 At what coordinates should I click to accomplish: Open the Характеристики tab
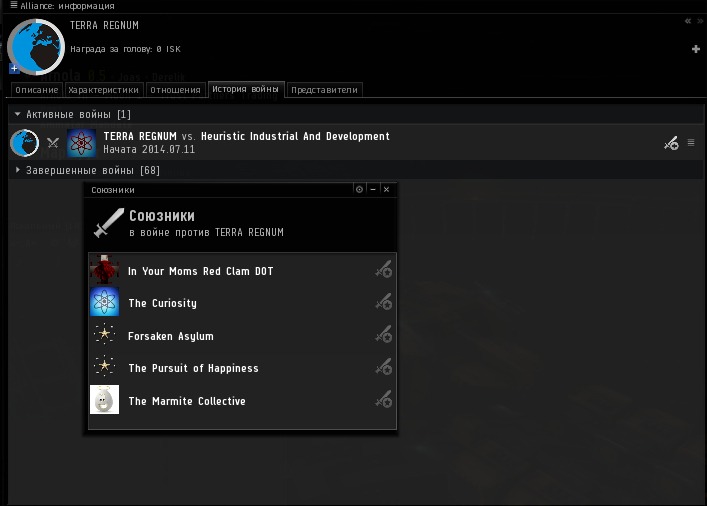coord(103,90)
